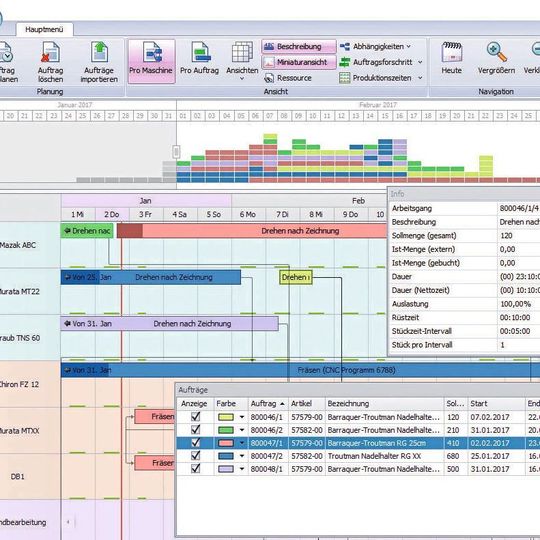Click Rüstzeit value 00:10:00
Image resolution: width=540 pixels, height=540 pixels.
click(515, 318)
